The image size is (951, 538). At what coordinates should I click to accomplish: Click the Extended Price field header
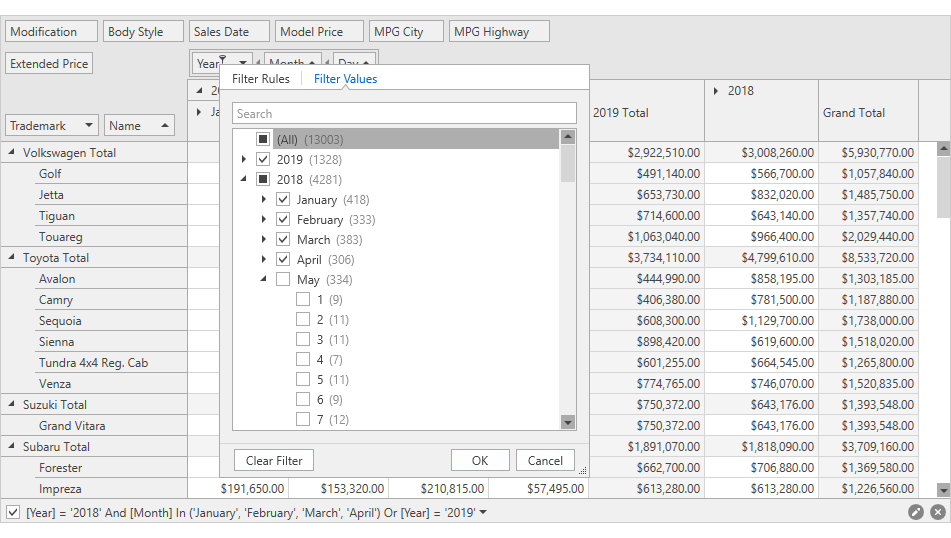click(49, 64)
